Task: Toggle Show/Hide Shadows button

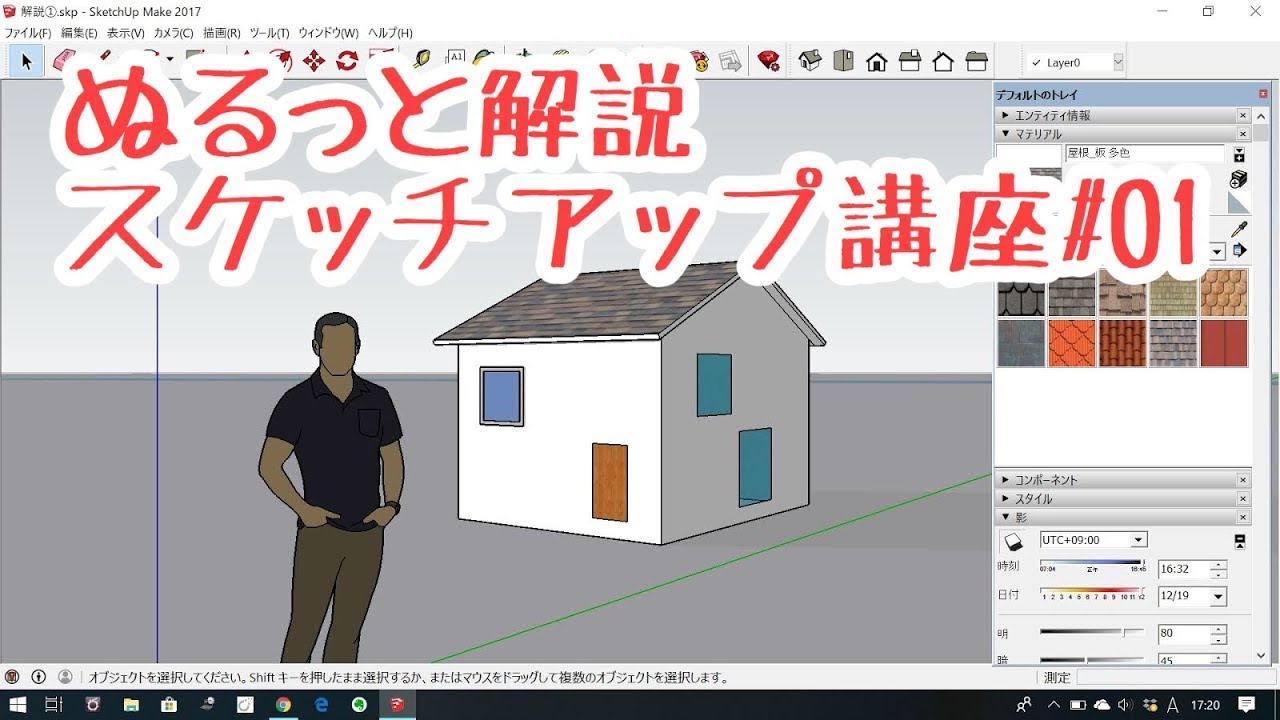Action: (1012, 541)
